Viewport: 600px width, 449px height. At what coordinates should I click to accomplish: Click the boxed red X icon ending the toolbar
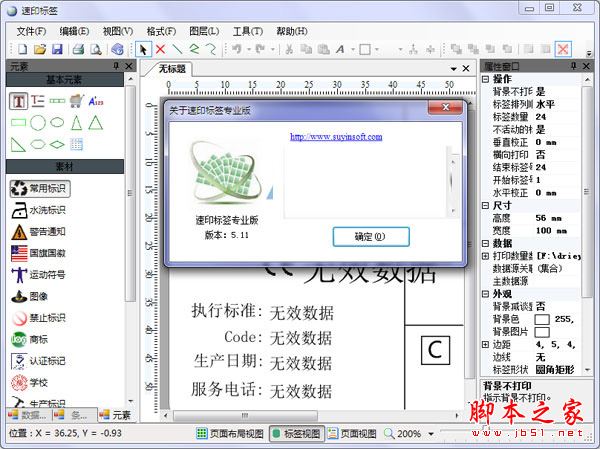pyautogui.click(x=563, y=49)
